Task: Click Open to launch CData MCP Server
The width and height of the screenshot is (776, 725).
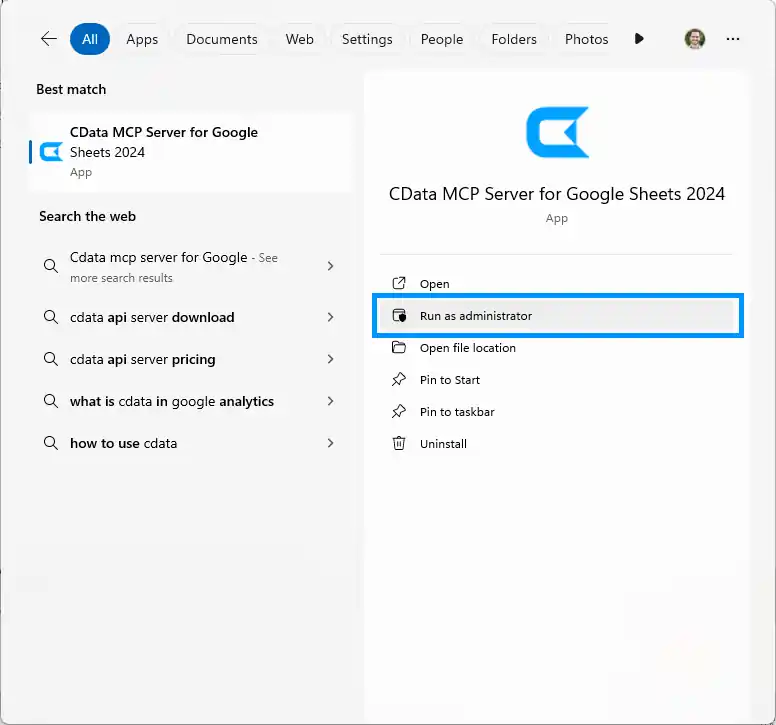Action: [x=434, y=284]
